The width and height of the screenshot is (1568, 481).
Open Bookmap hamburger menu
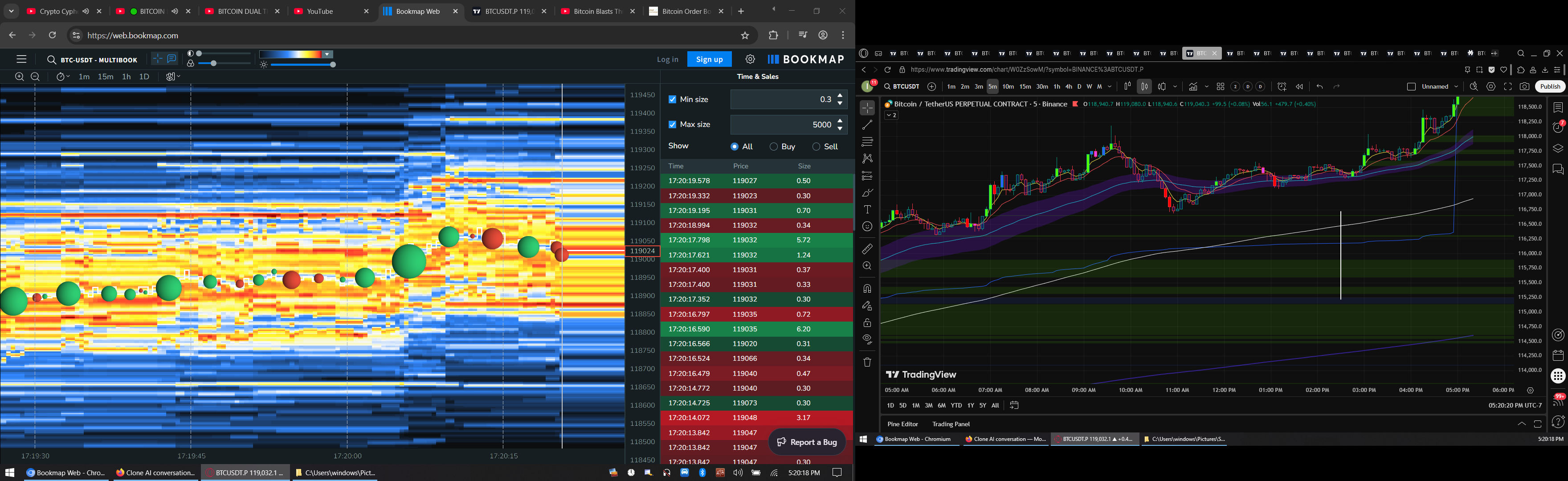pos(21,59)
